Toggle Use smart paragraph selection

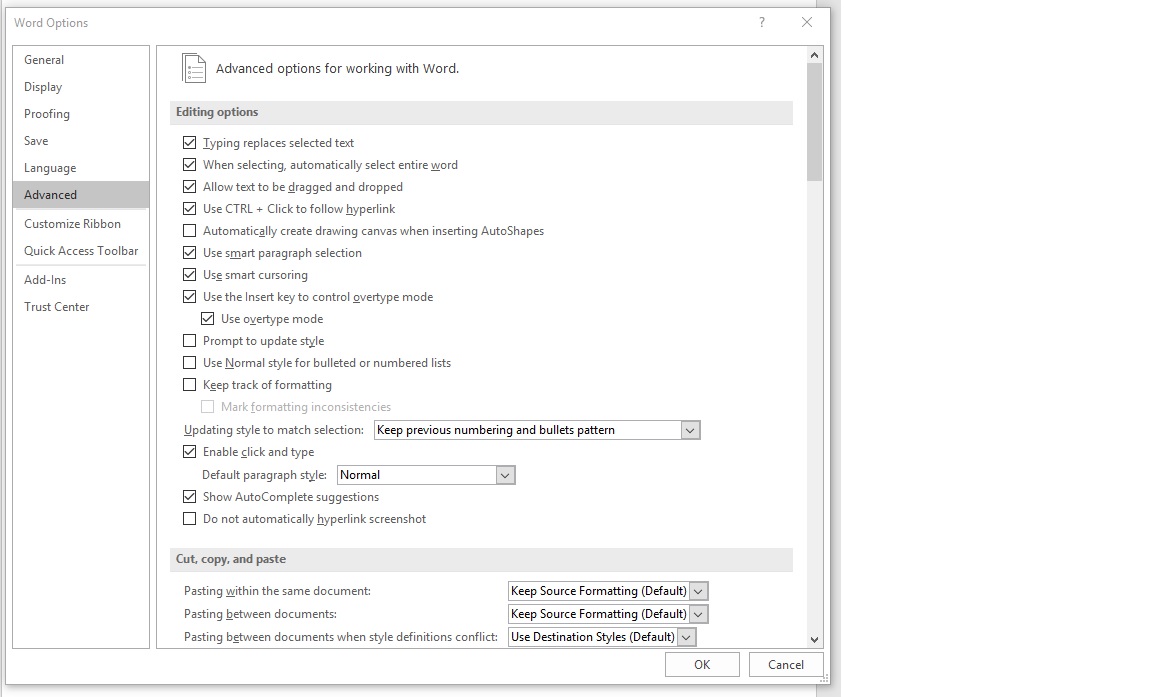tap(190, 253)
